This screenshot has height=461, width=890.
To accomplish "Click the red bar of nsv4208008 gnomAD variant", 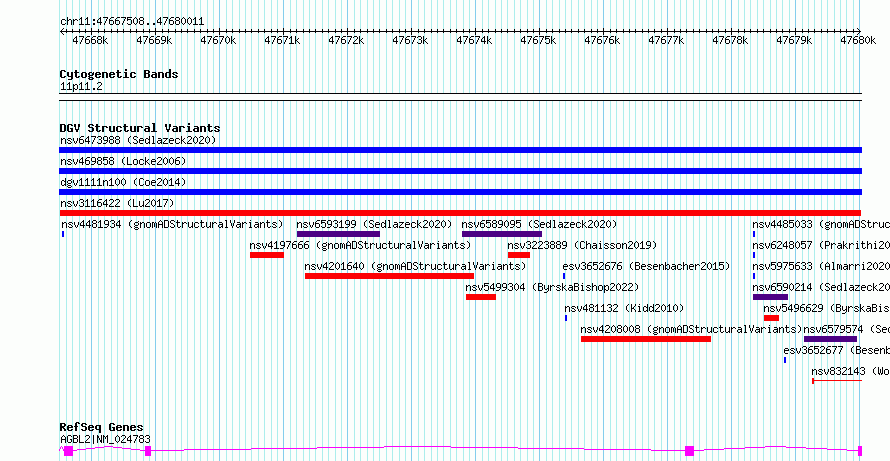I will [x=646, y=339].
